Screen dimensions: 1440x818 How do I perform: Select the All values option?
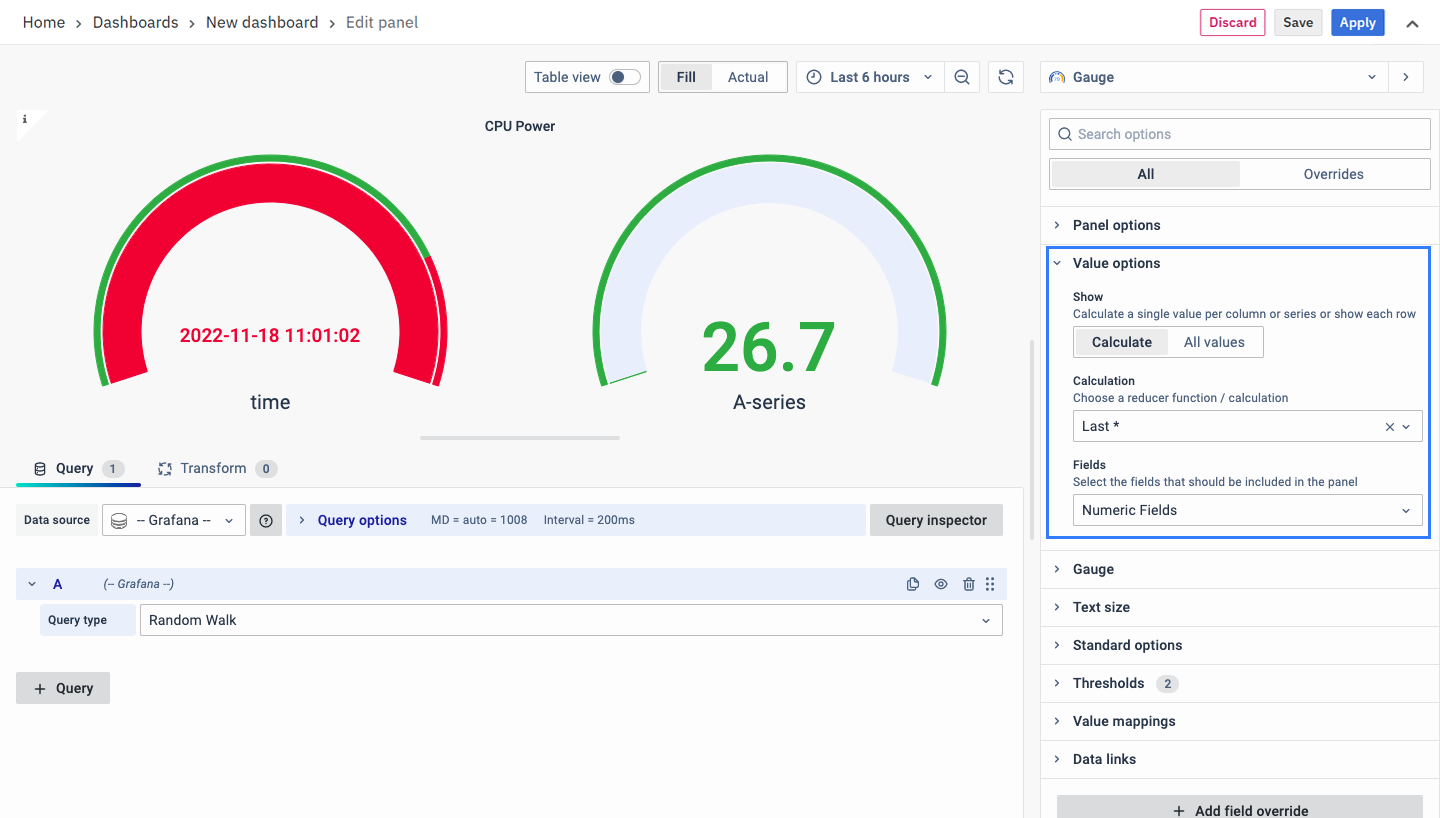1214,342
